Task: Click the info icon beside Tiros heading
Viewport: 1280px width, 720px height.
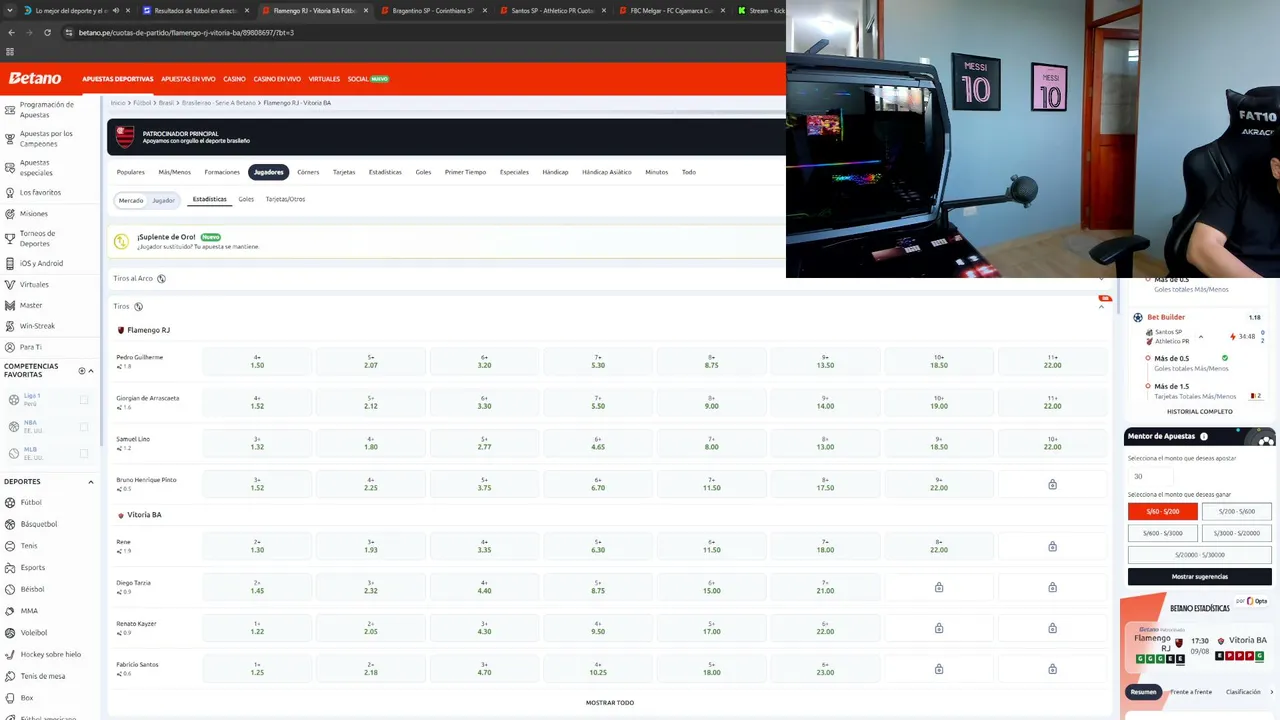Action: click(x=138, y=307)
